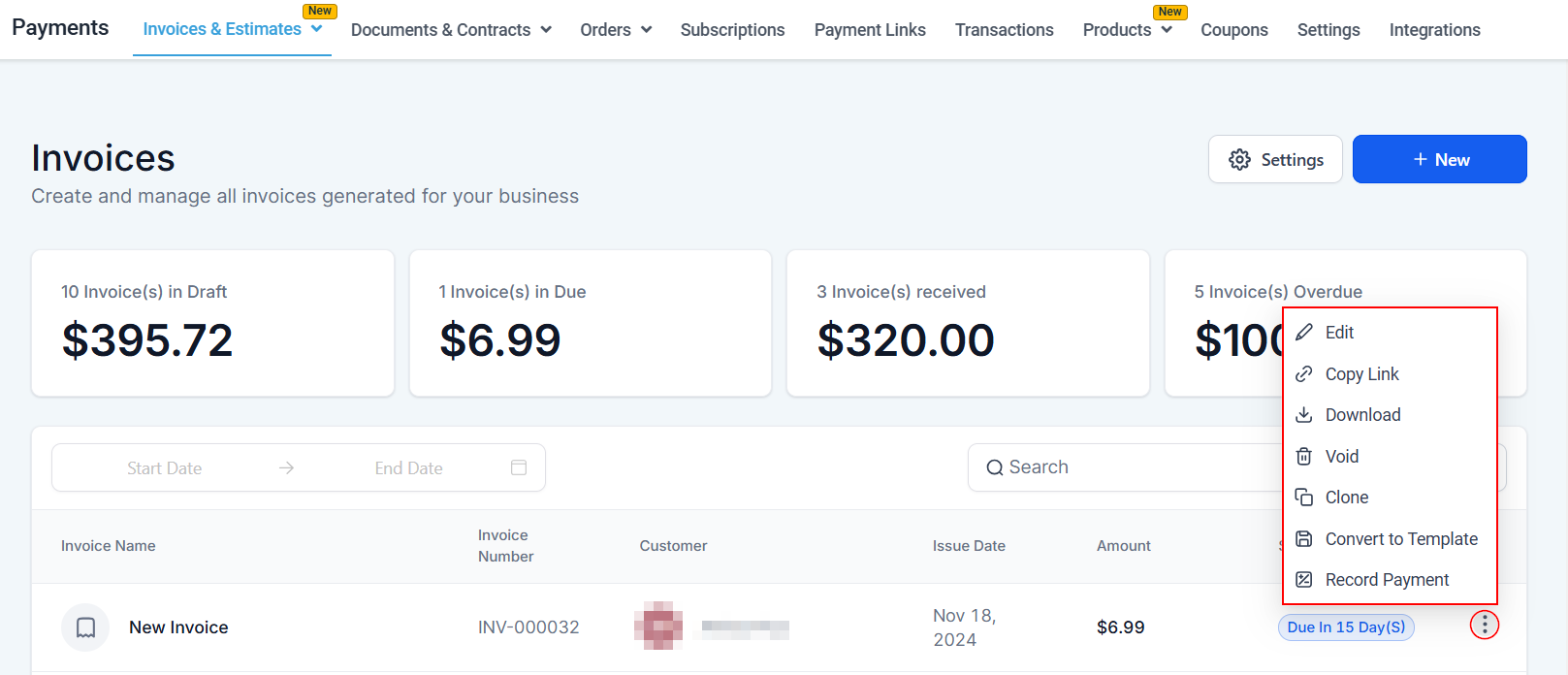Click the pencil Edit icon in context menu

coord(1304,333)
